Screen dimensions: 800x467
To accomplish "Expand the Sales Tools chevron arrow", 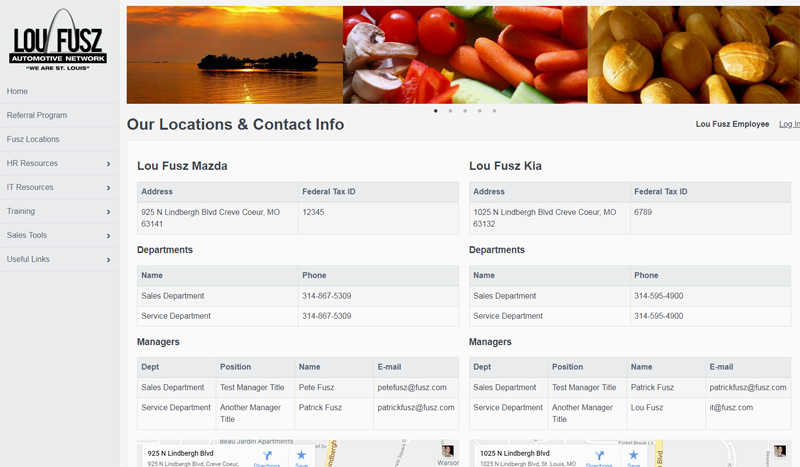I will click(x=108, y=236).
